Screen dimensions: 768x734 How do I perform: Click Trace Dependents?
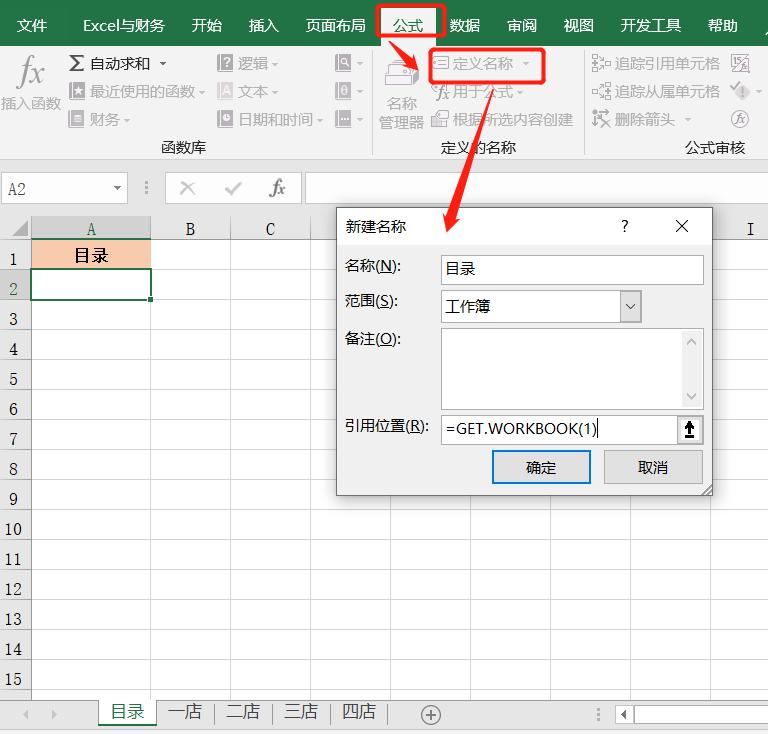655,91
